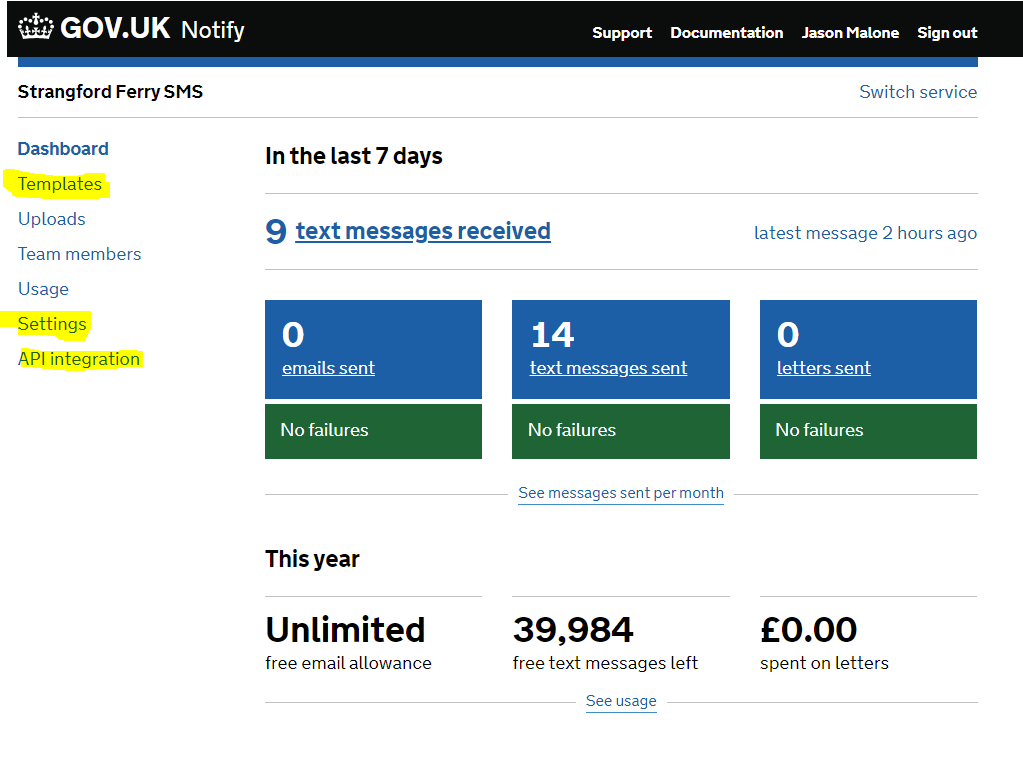Open the Documentation page

click(x=726, y=32)
